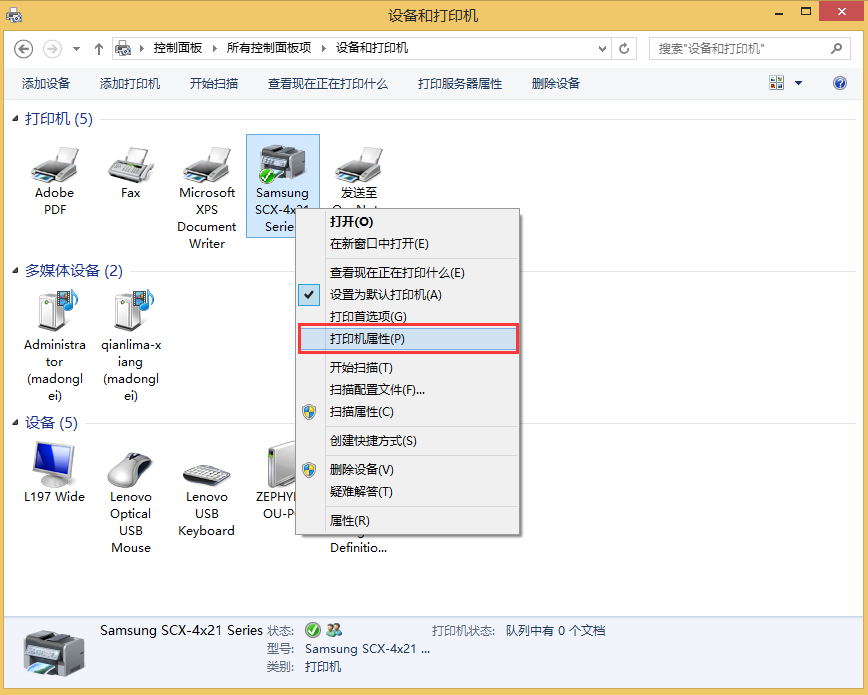Toggle 设置为默认打印机(A) checked menu entry

click(407, 295)
